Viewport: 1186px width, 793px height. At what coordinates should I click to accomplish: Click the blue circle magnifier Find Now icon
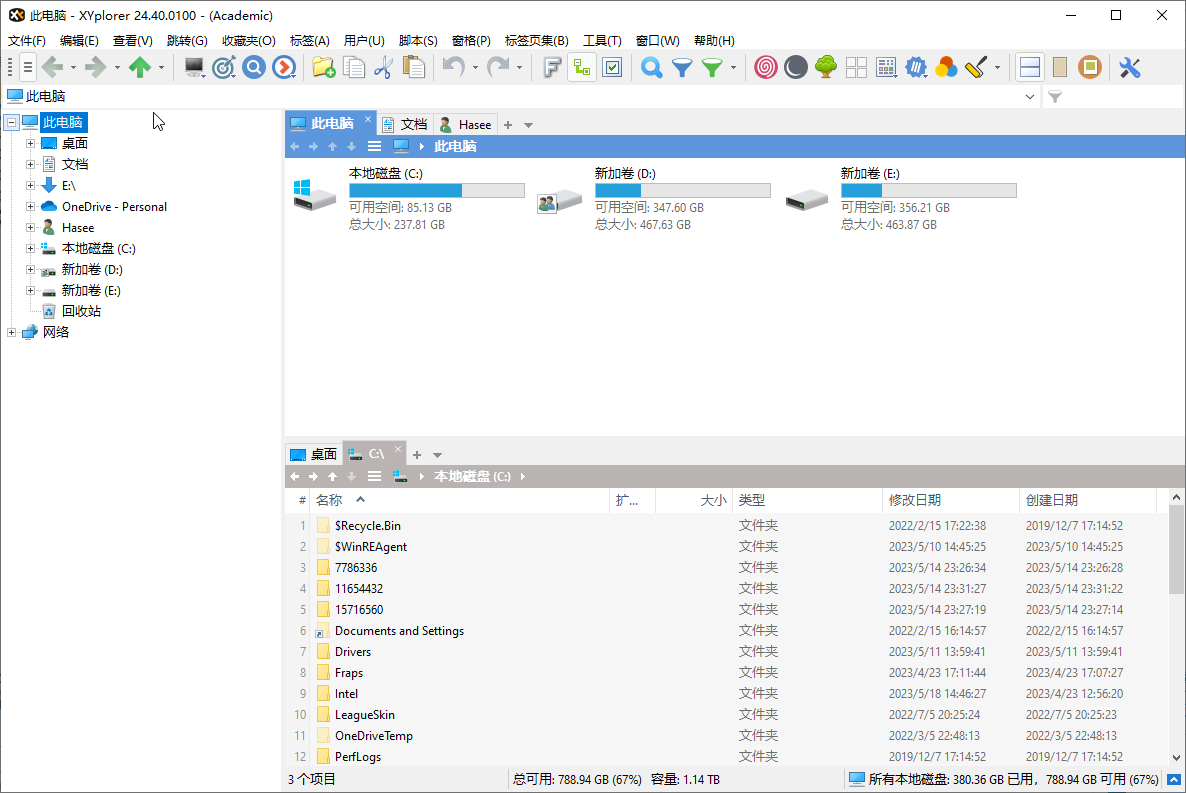(x=254, y=67)
